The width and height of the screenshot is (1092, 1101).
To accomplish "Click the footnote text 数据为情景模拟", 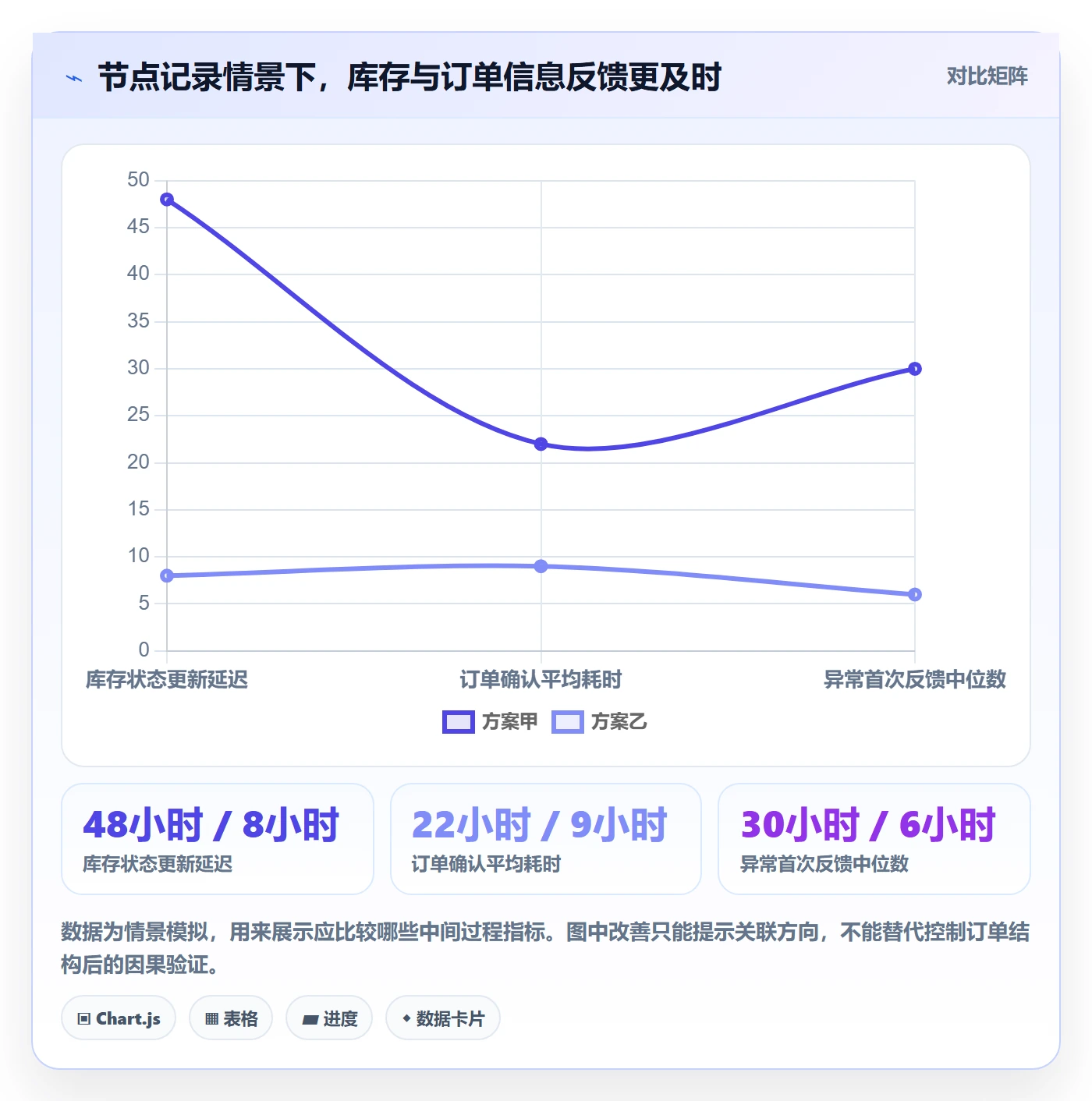I will pyautogui.click(x=545, y=948).
